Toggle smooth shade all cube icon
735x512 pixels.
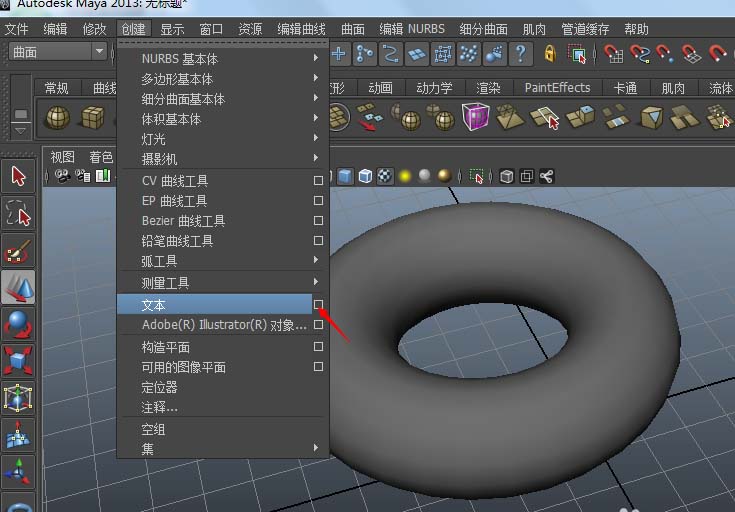tap(345, 176)
